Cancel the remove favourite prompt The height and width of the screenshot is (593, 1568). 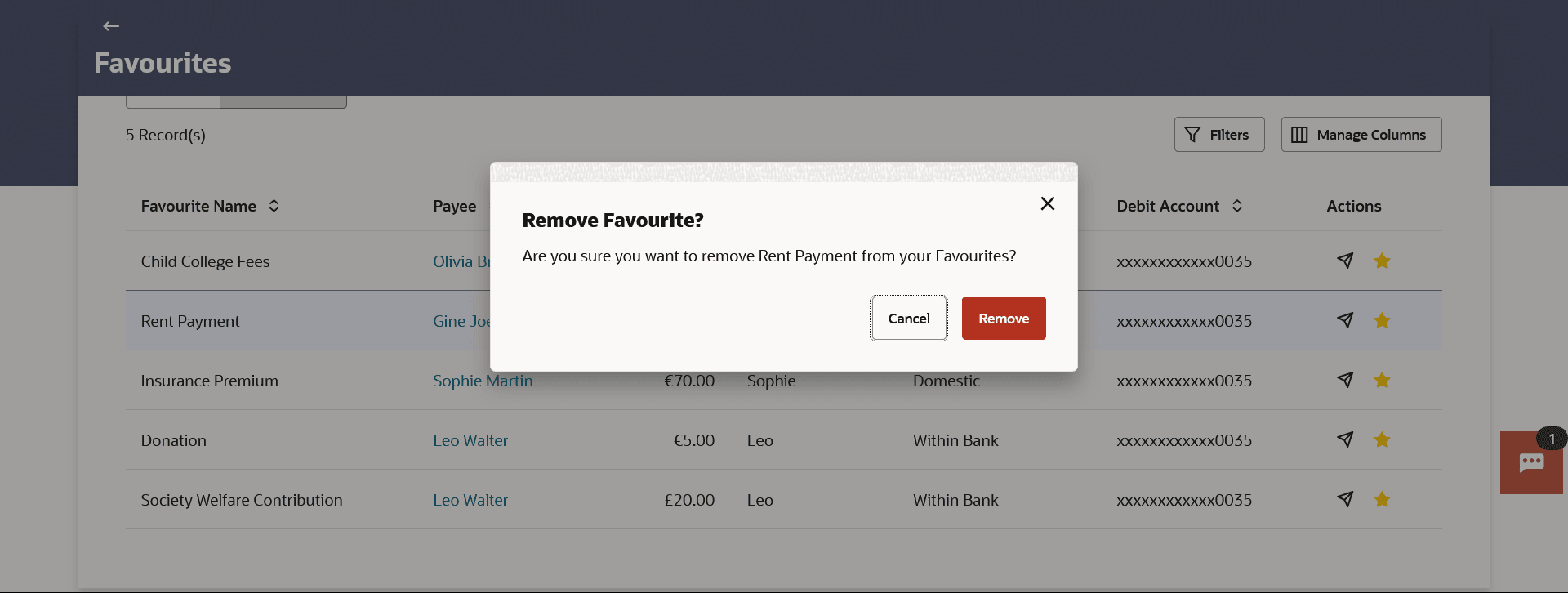coord(909,319)
